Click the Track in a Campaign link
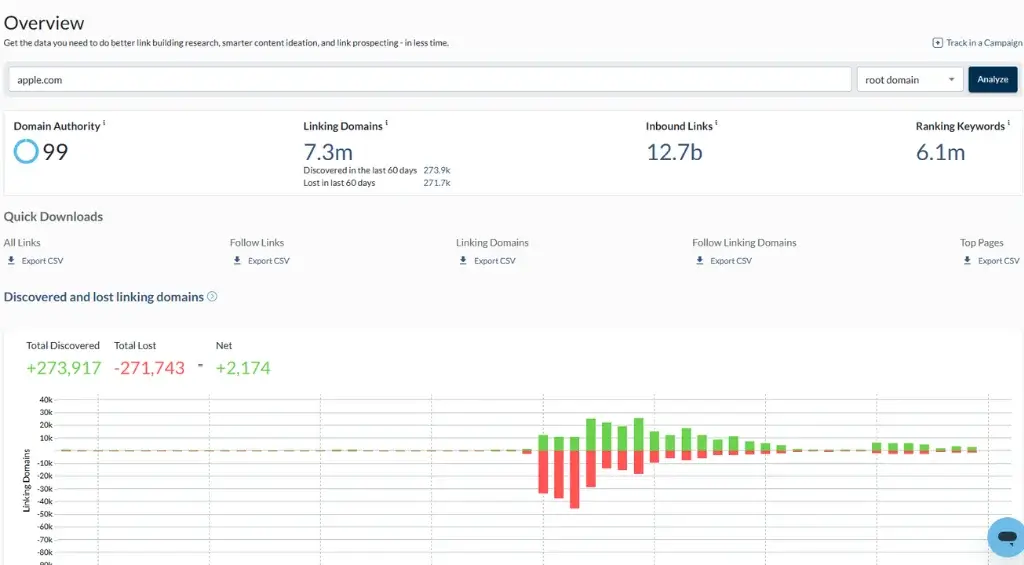1024x565 pixels. click(x=984, y=43)
